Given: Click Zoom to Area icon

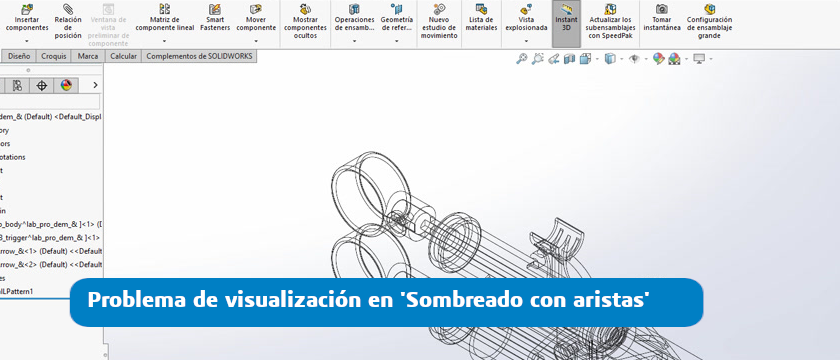Looking at the screenshot, I should point(537,59).
